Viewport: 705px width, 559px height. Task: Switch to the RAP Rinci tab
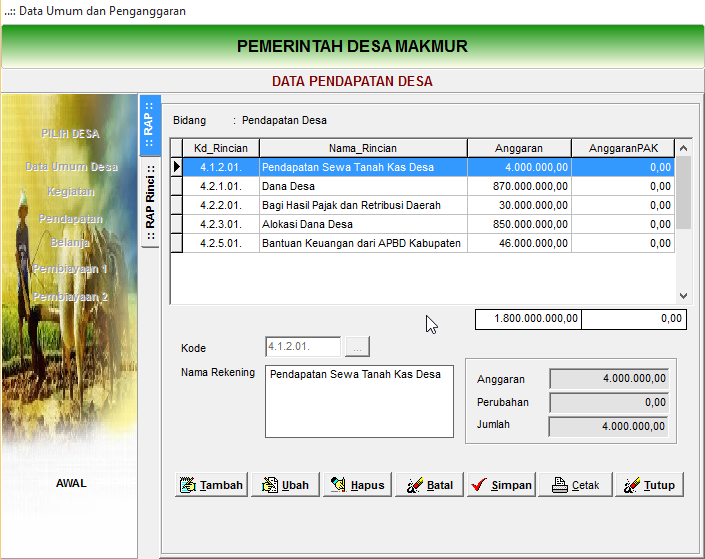point(150,198)
